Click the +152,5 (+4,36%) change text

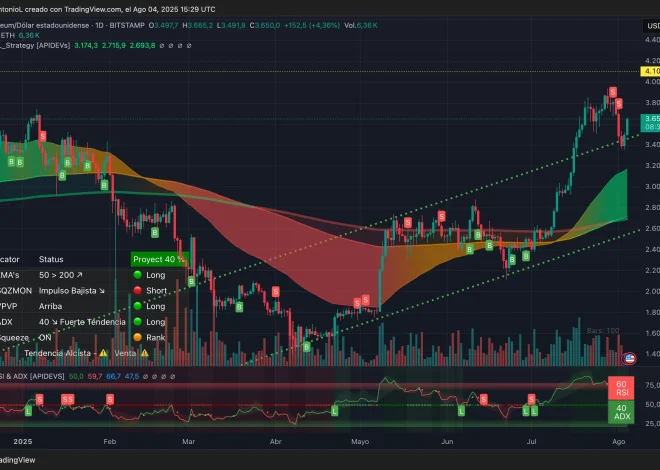pyautogui.click(x=312, y=25)
